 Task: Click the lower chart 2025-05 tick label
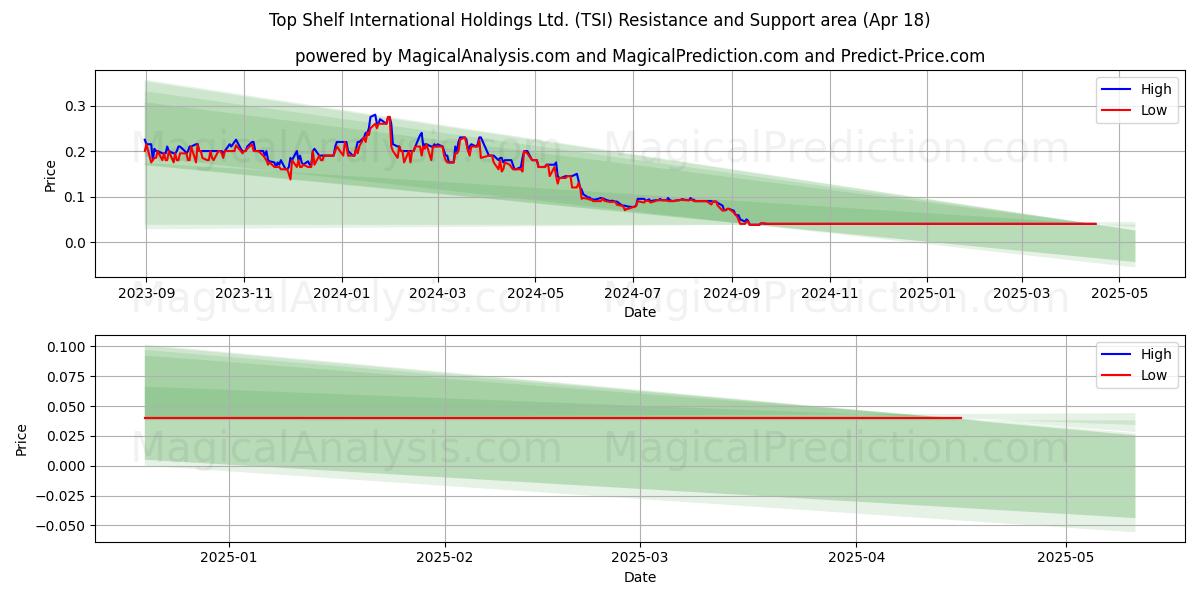[x=1065, y=558]
